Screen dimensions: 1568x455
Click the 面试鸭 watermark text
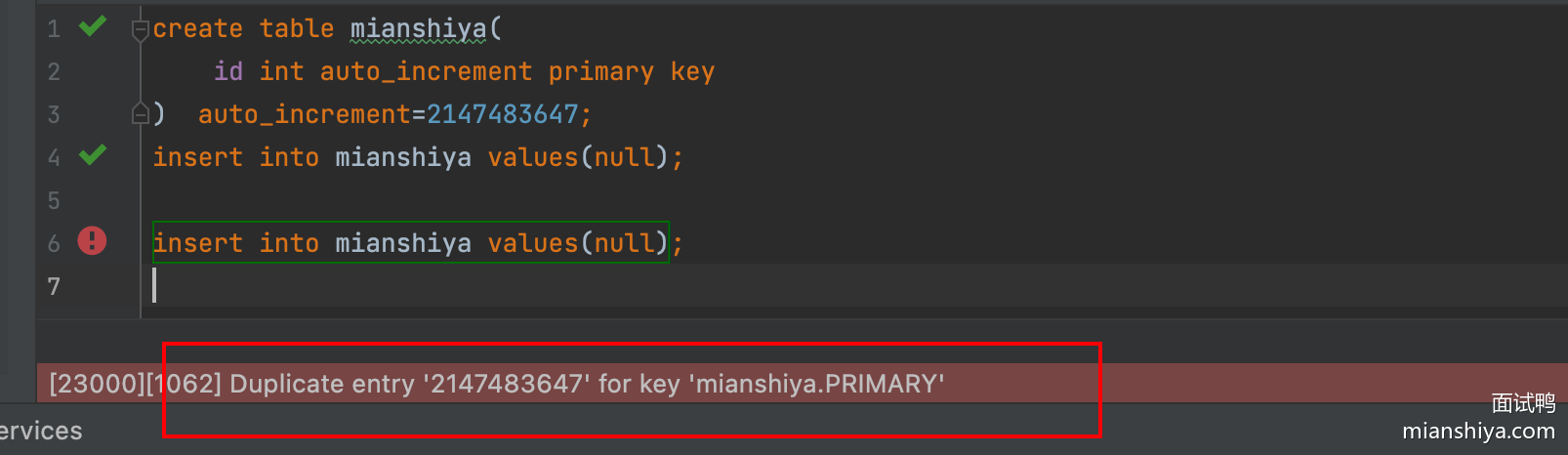coord(1523,403)
